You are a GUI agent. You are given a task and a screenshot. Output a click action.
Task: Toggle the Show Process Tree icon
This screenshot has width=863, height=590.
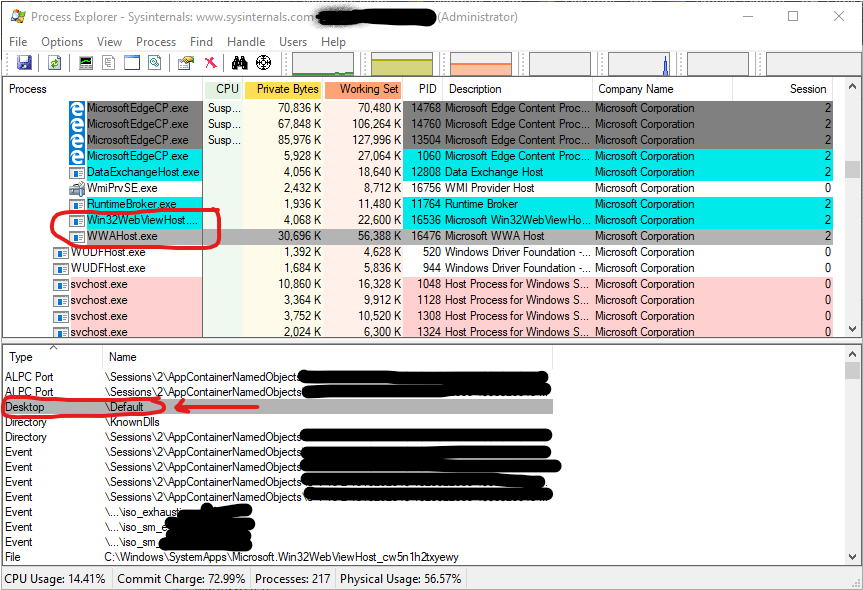pyautogui.click(x=108, y=63)
